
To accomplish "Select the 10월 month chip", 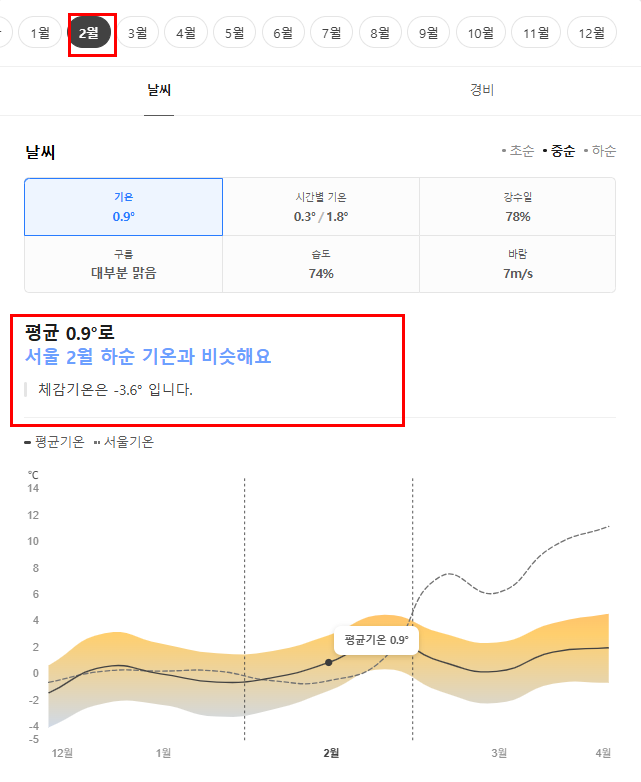I will [481, 33].
